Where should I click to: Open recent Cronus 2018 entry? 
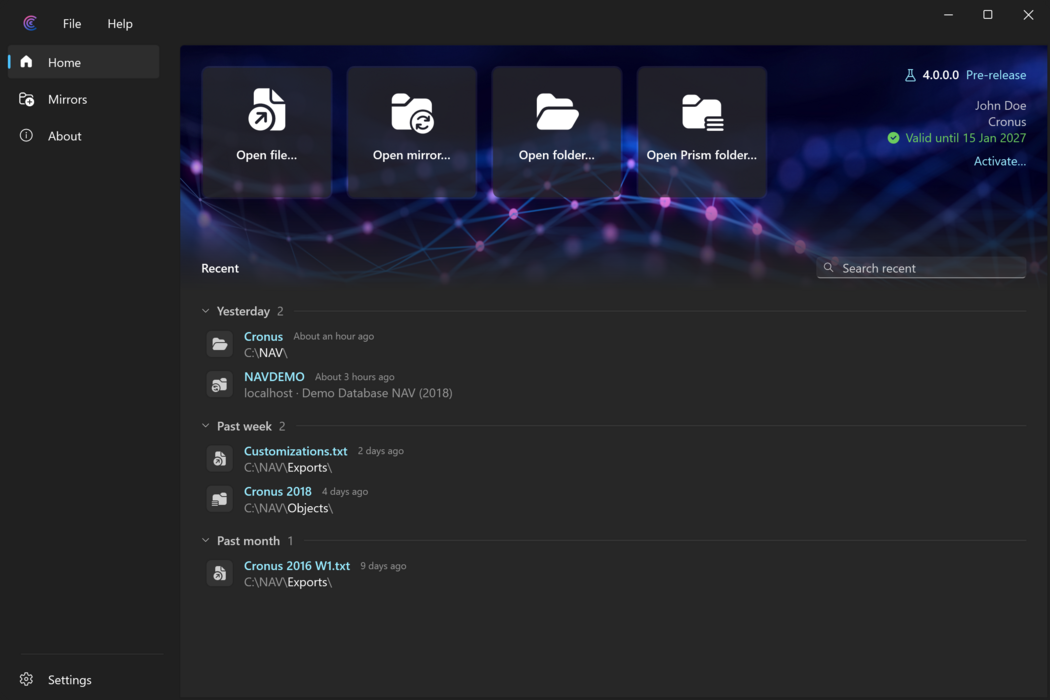click(x=277, y=491)
